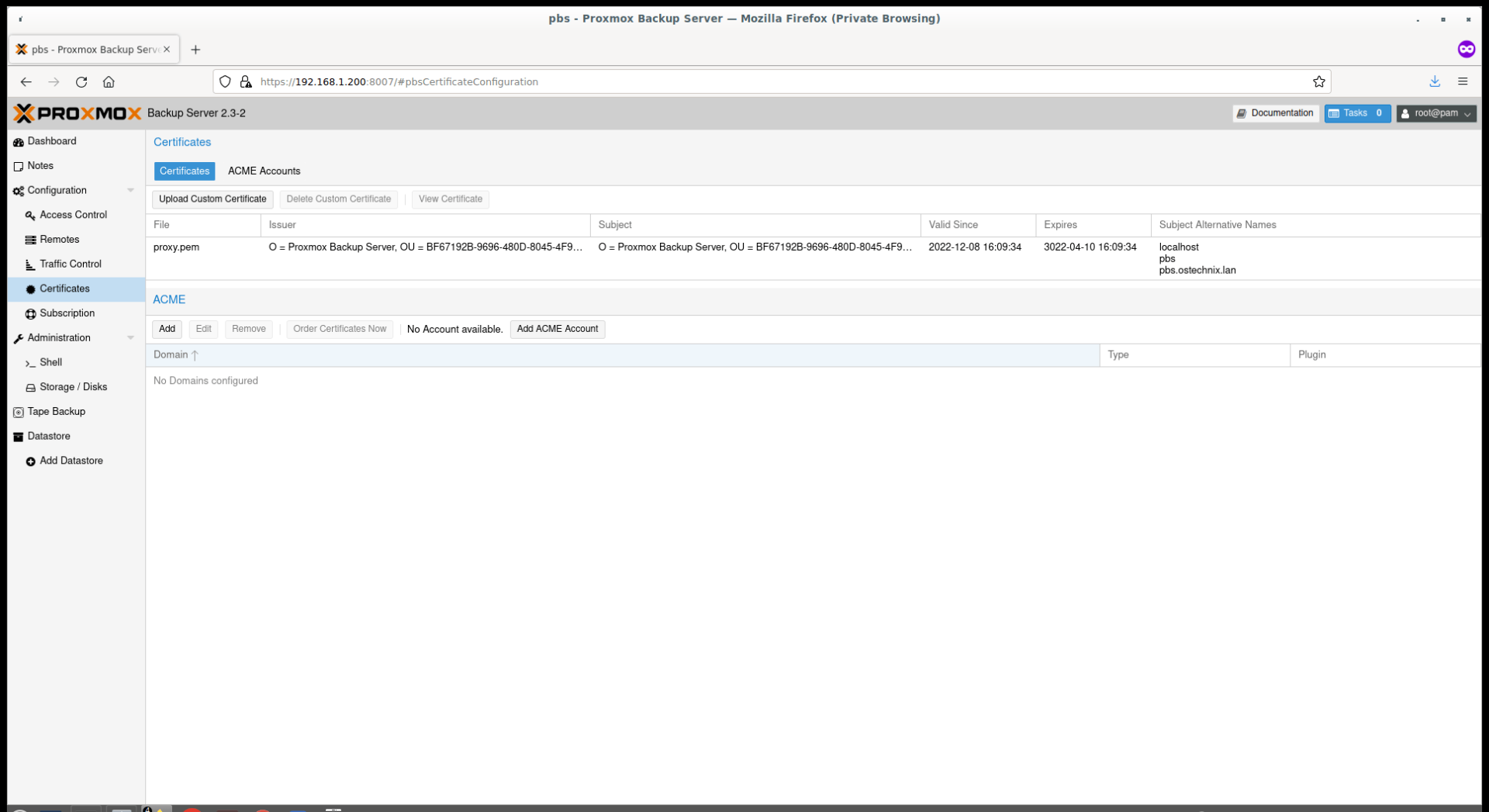Click the Tape Backup icon
This screenshot has width=1489, height=812.
point(19,413)
